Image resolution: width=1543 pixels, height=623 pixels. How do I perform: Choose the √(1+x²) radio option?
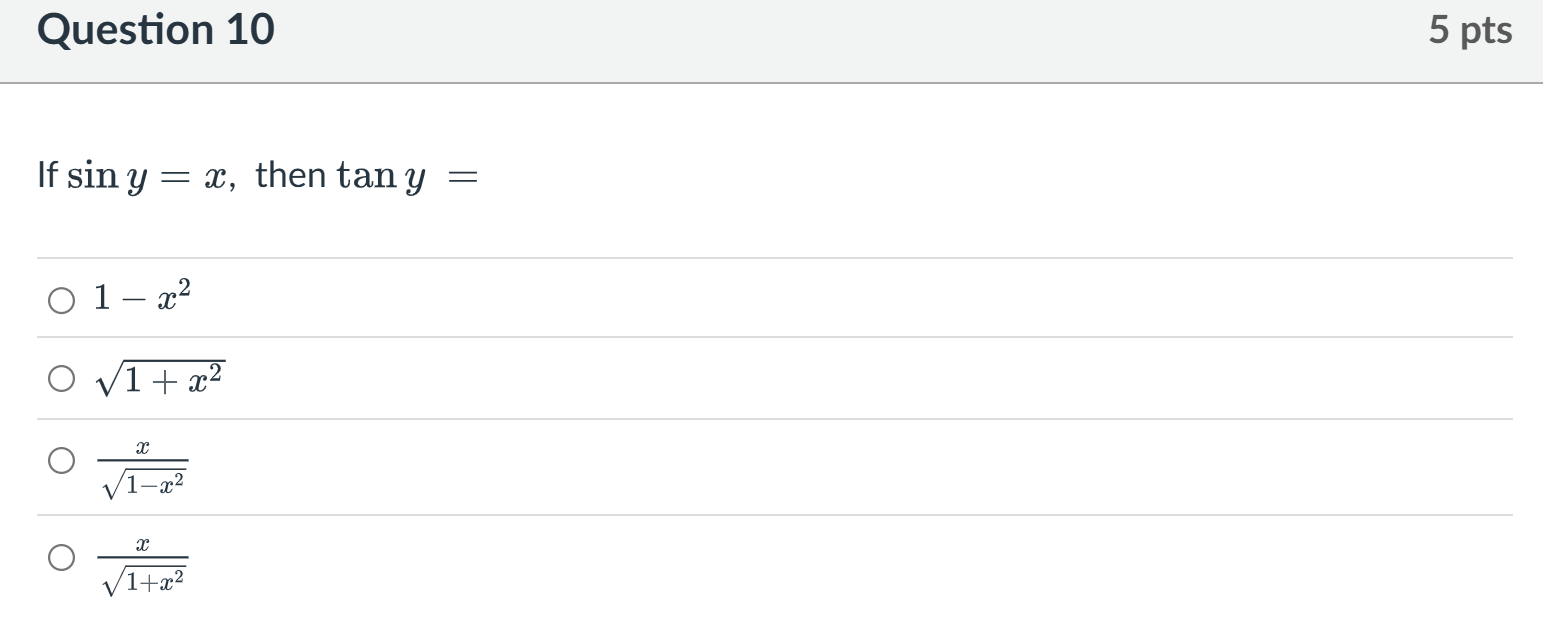click(60, 378)
